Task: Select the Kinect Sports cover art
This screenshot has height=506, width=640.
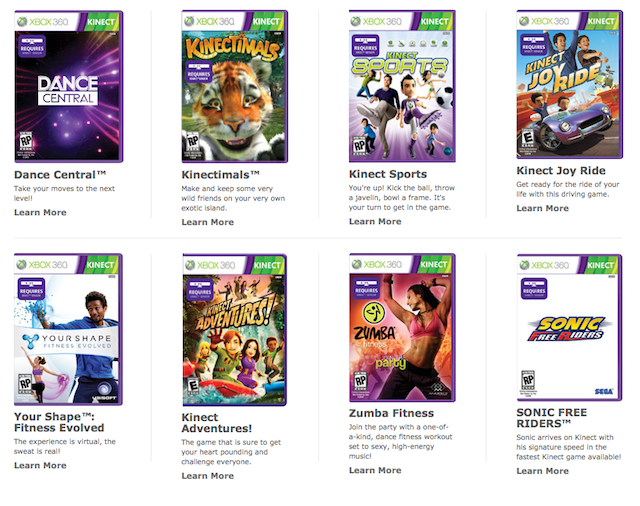Action: coord(402,86)
